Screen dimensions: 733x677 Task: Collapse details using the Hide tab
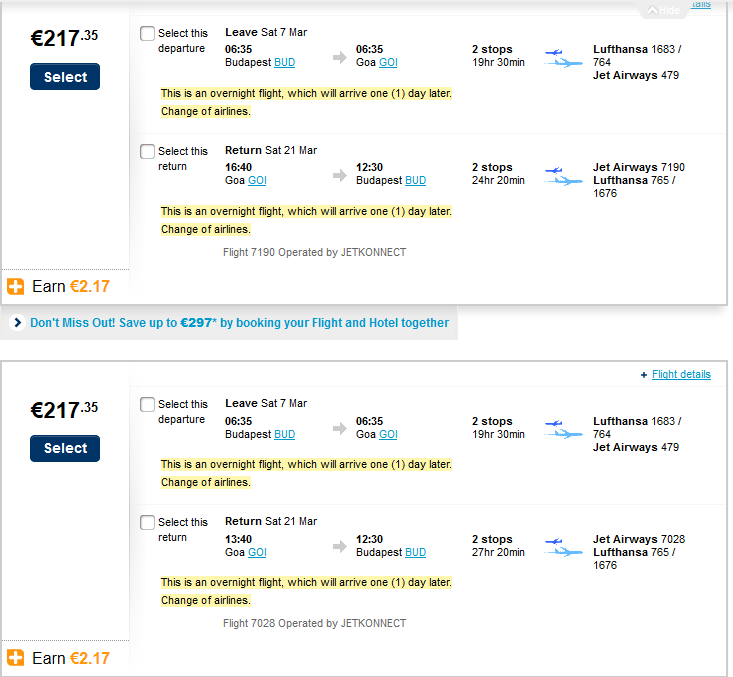point(664,10)
